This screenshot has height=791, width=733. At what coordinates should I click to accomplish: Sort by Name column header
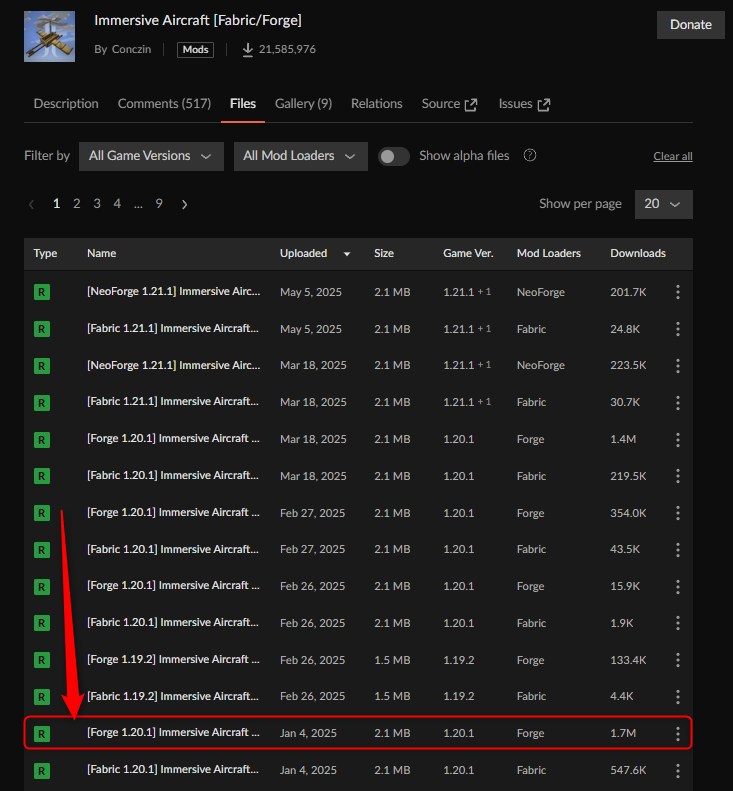(x=101, y=253)
